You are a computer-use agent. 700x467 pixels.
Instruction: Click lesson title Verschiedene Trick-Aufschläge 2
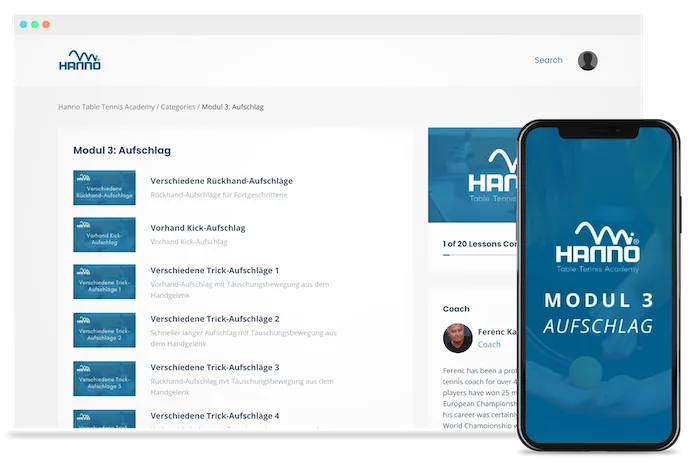click(x=215, y=319)
